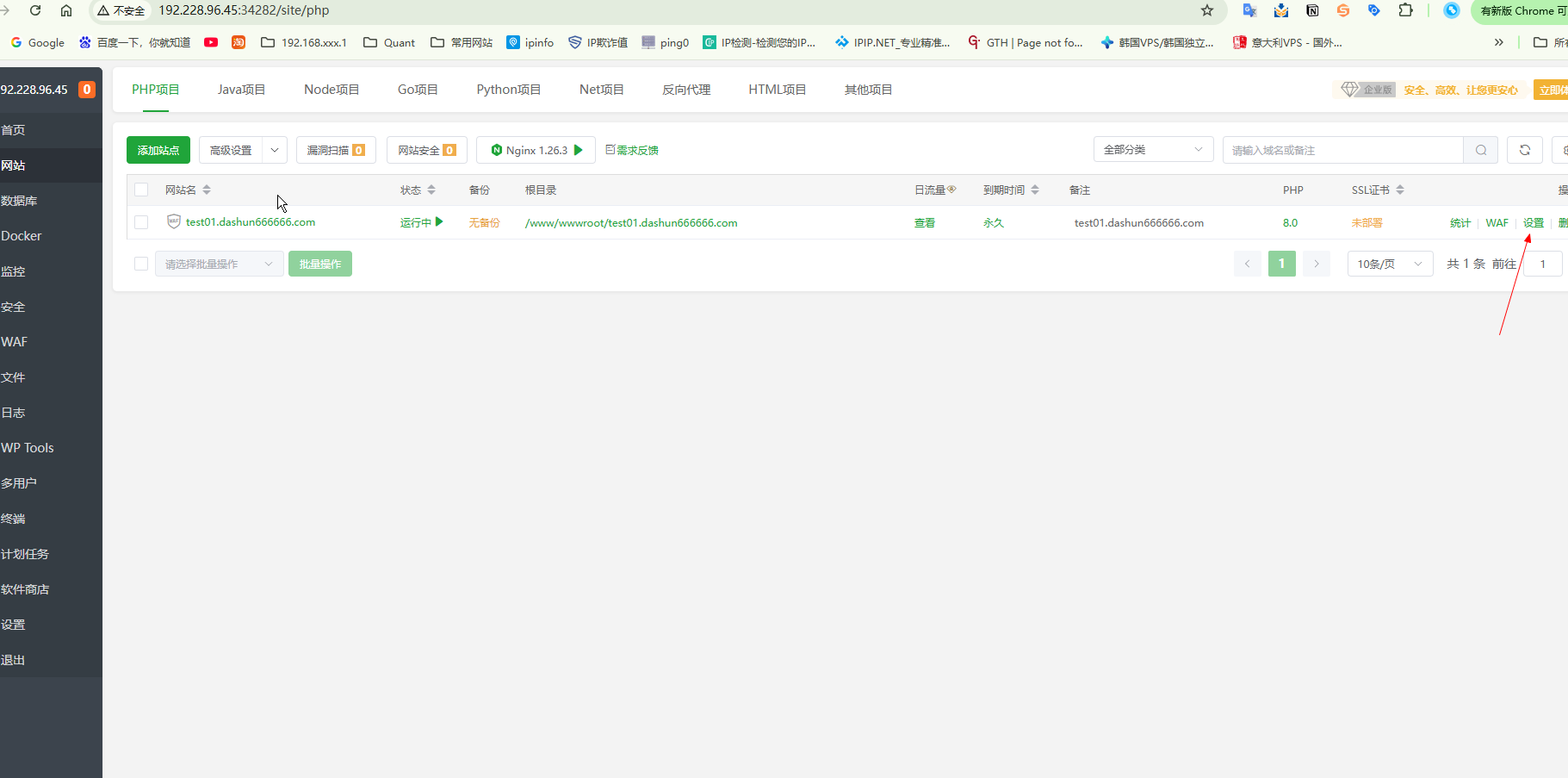Click the 统计 action for test01 site
Viewport: 1568px width, 778px height.
pyautogui.click(x=1460, y=222)
